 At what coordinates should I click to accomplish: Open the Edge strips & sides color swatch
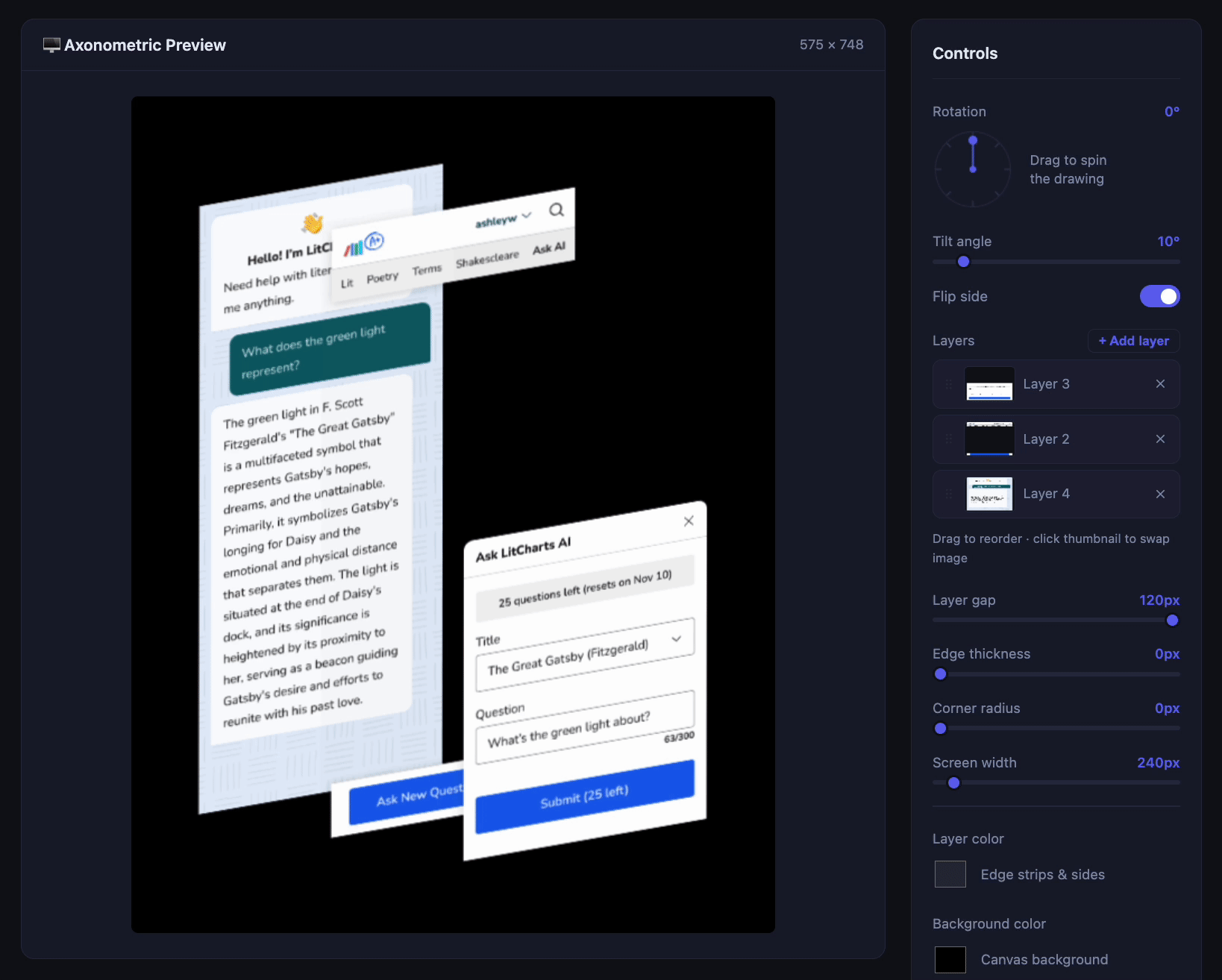(950, 874)
